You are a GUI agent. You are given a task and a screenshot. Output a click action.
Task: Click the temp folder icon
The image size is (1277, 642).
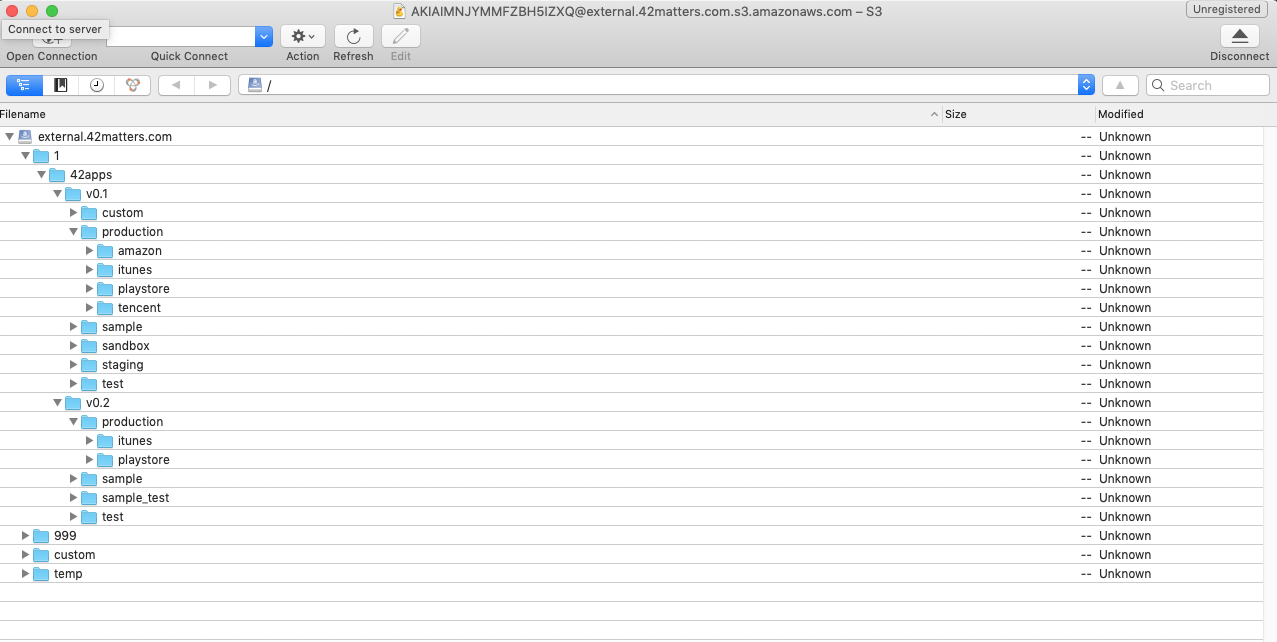point(41,574)
